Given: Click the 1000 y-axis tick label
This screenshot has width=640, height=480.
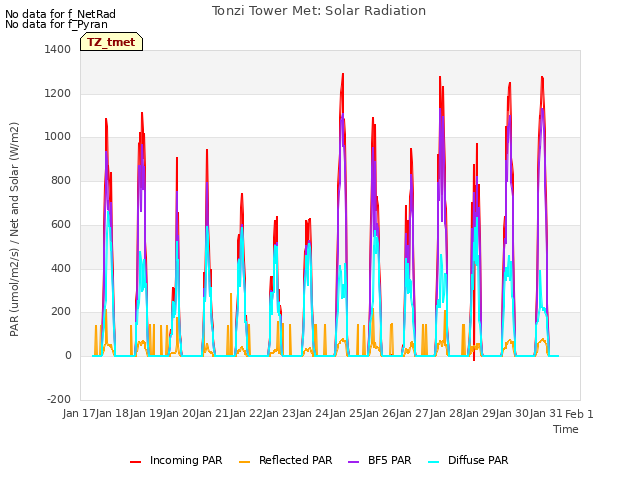Looking at the screenshot, I should point(58,137).
